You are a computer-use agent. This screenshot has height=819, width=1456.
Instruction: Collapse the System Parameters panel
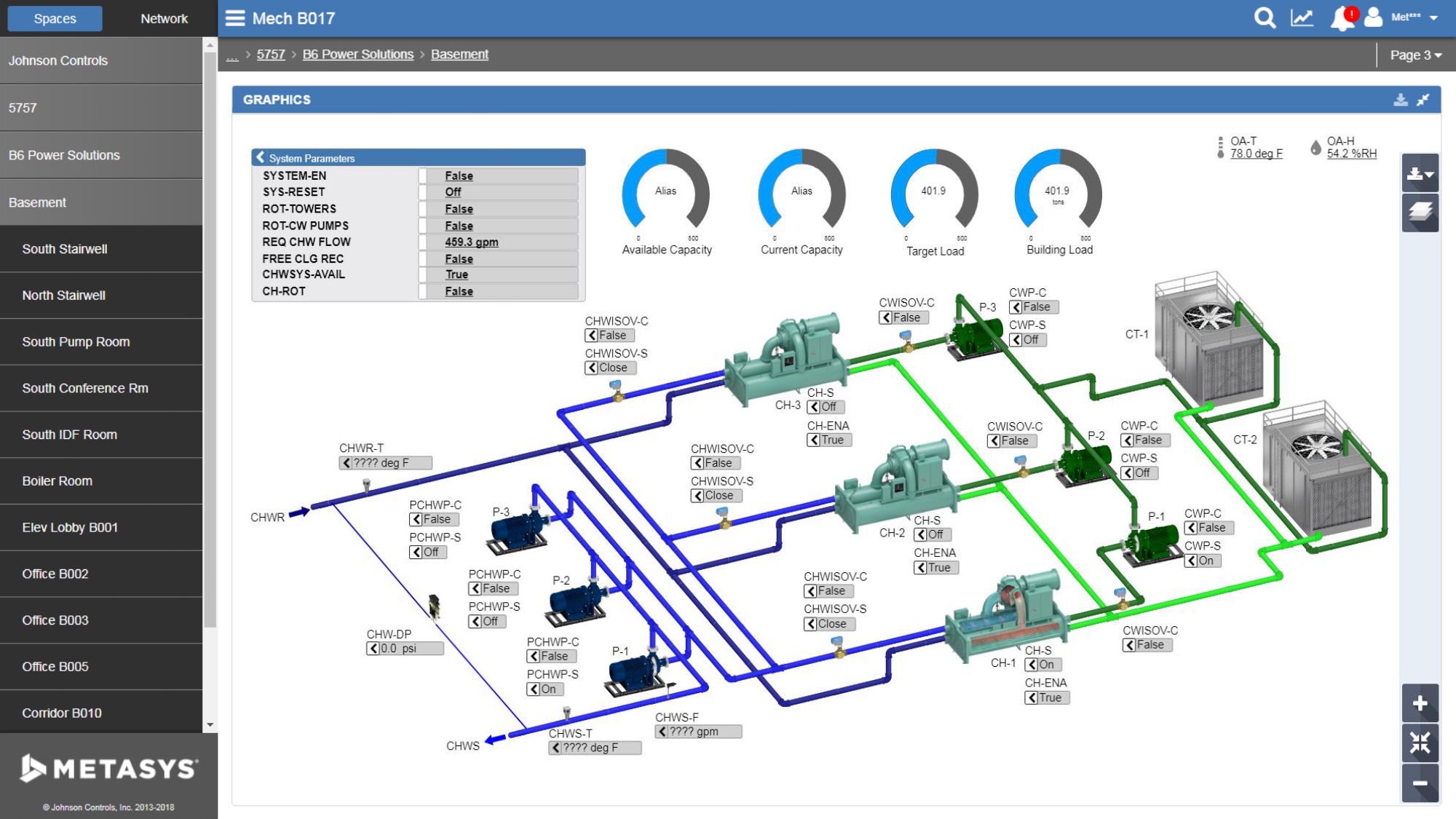pos(261,157)
